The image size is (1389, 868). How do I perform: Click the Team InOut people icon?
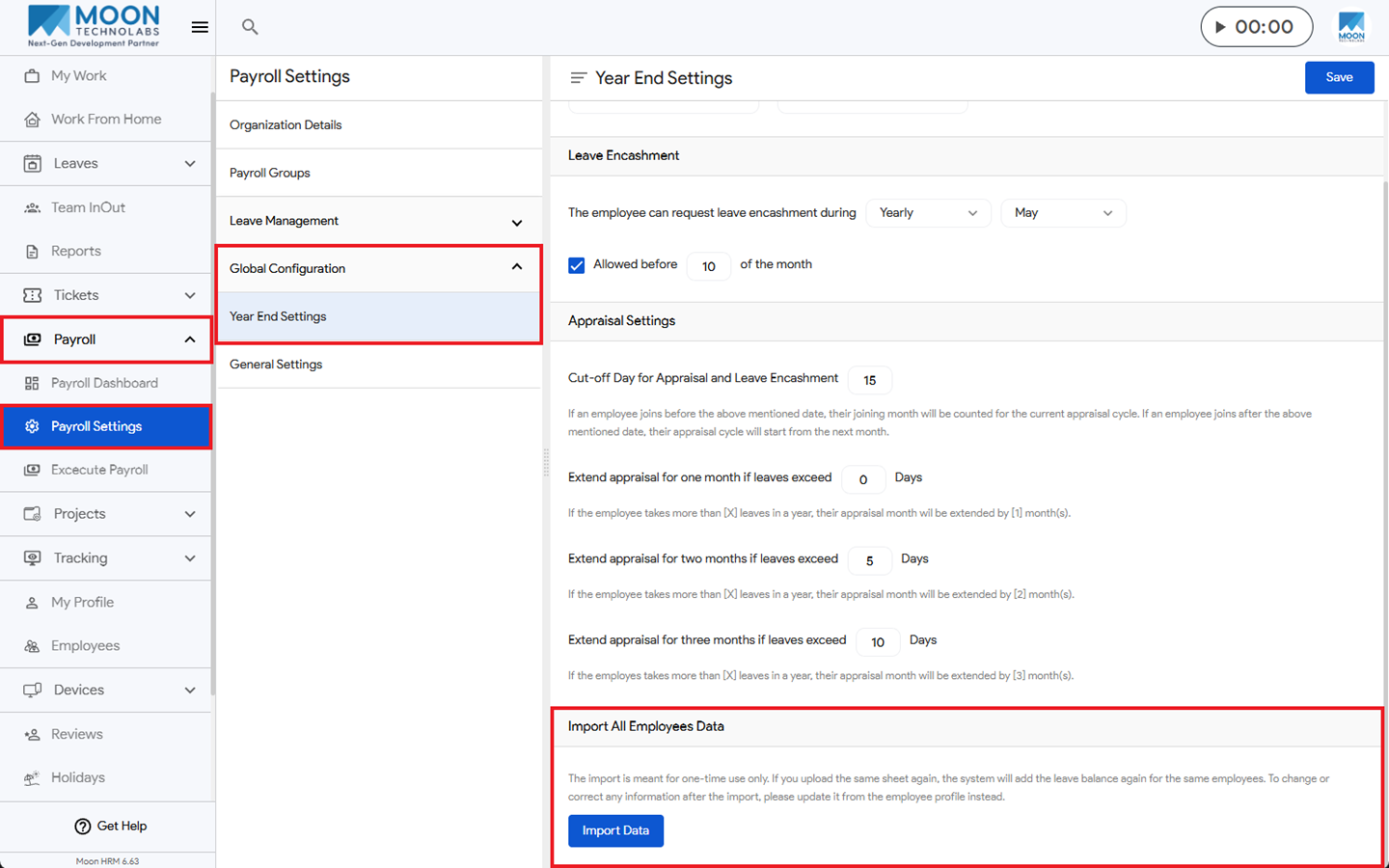point(32,207)
